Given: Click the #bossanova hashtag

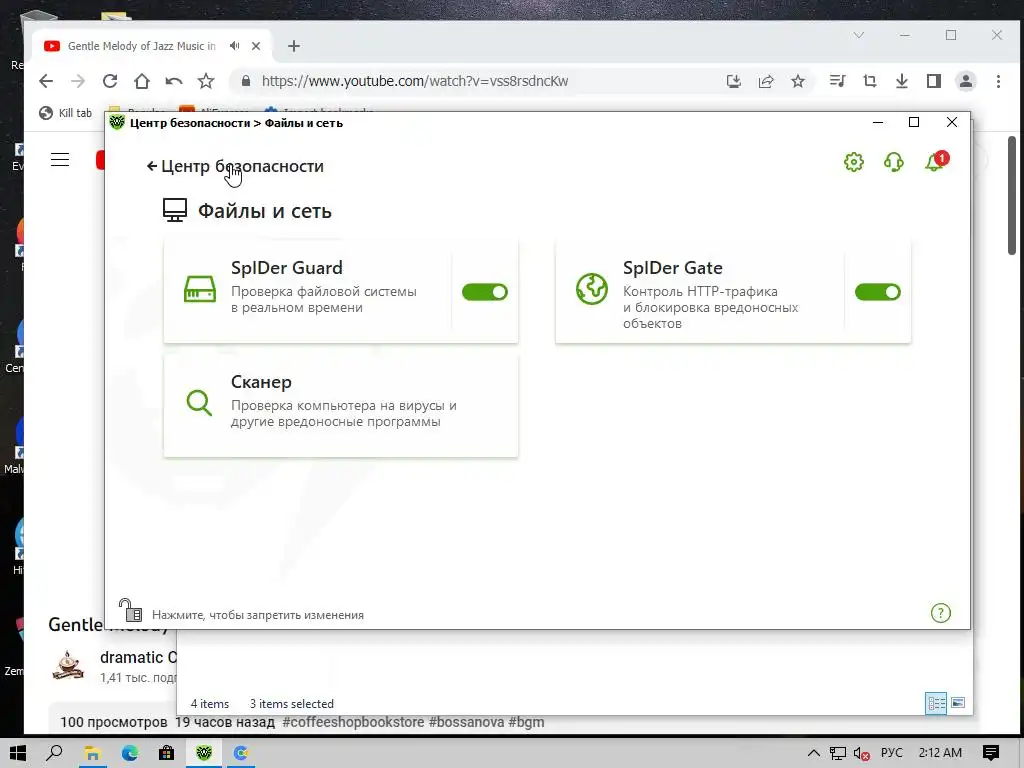Looking at the screenshot, I should coord(466,722).
